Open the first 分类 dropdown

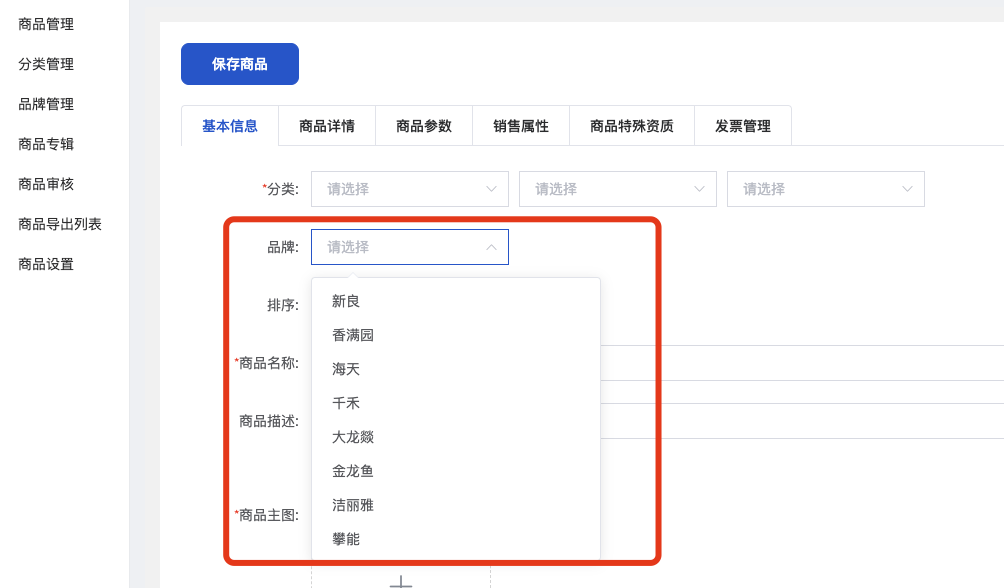click(410, 189)
